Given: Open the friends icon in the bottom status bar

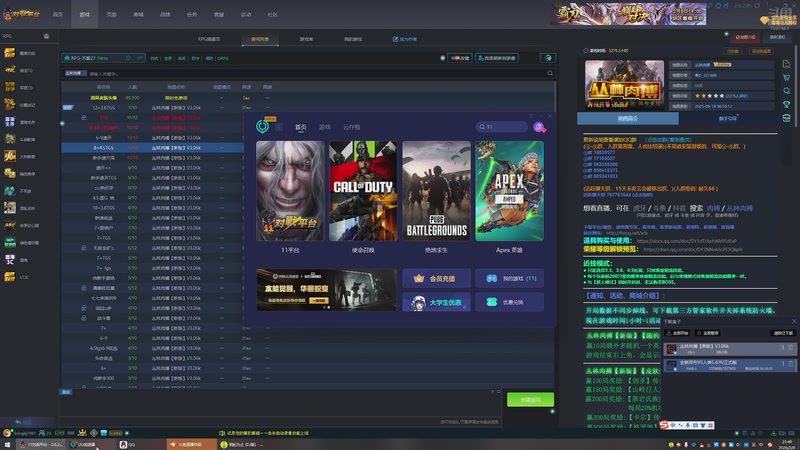Looking at the screenshot, I should [x=42, y=433].
